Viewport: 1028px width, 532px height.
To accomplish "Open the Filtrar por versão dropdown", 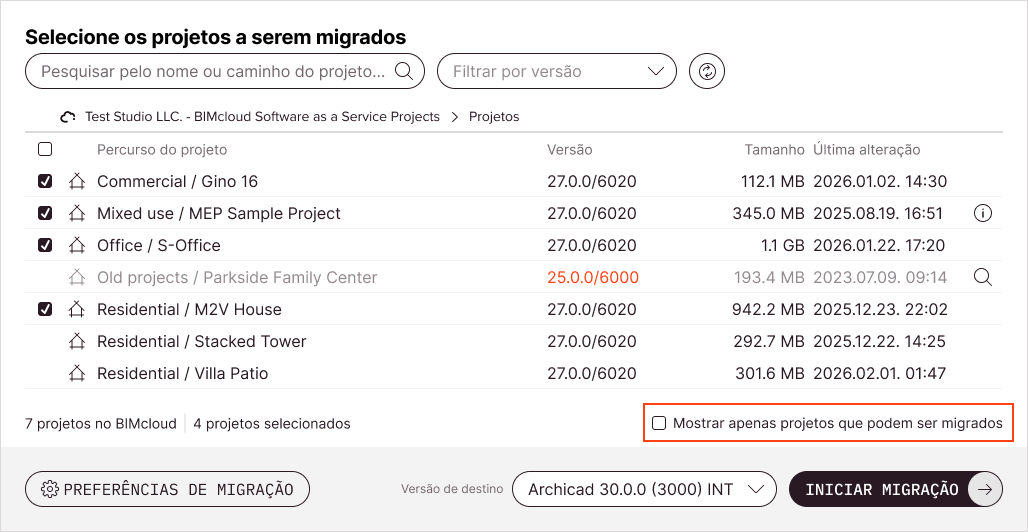I will (557, 71).
